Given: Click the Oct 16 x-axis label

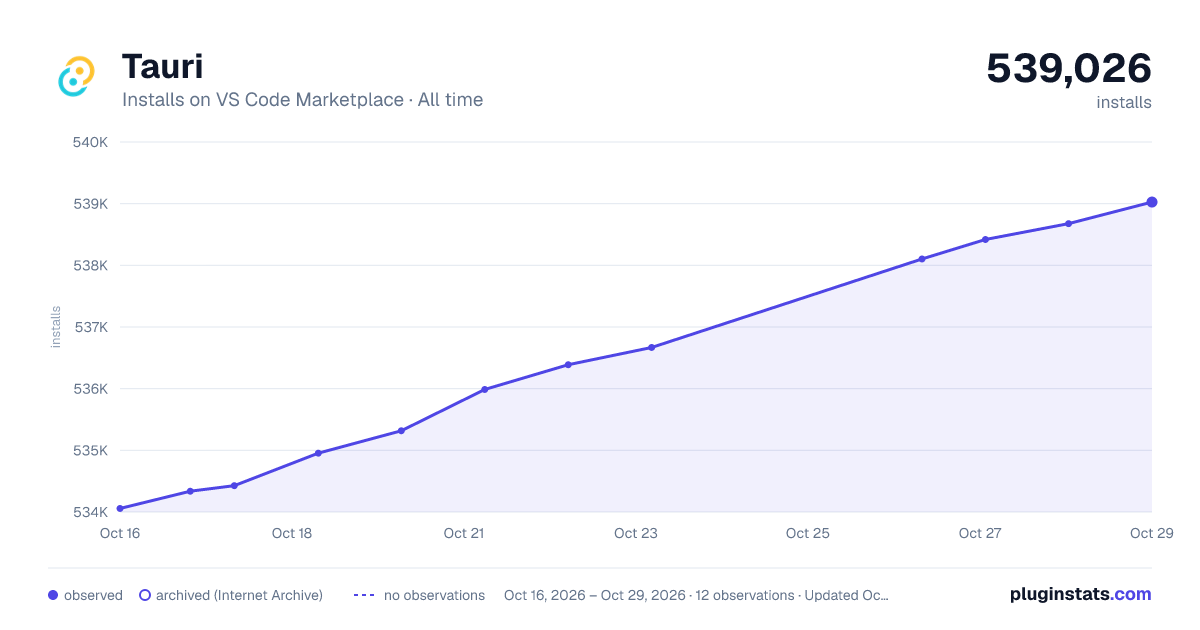Looking at the screenshot, I should point(120,533).
